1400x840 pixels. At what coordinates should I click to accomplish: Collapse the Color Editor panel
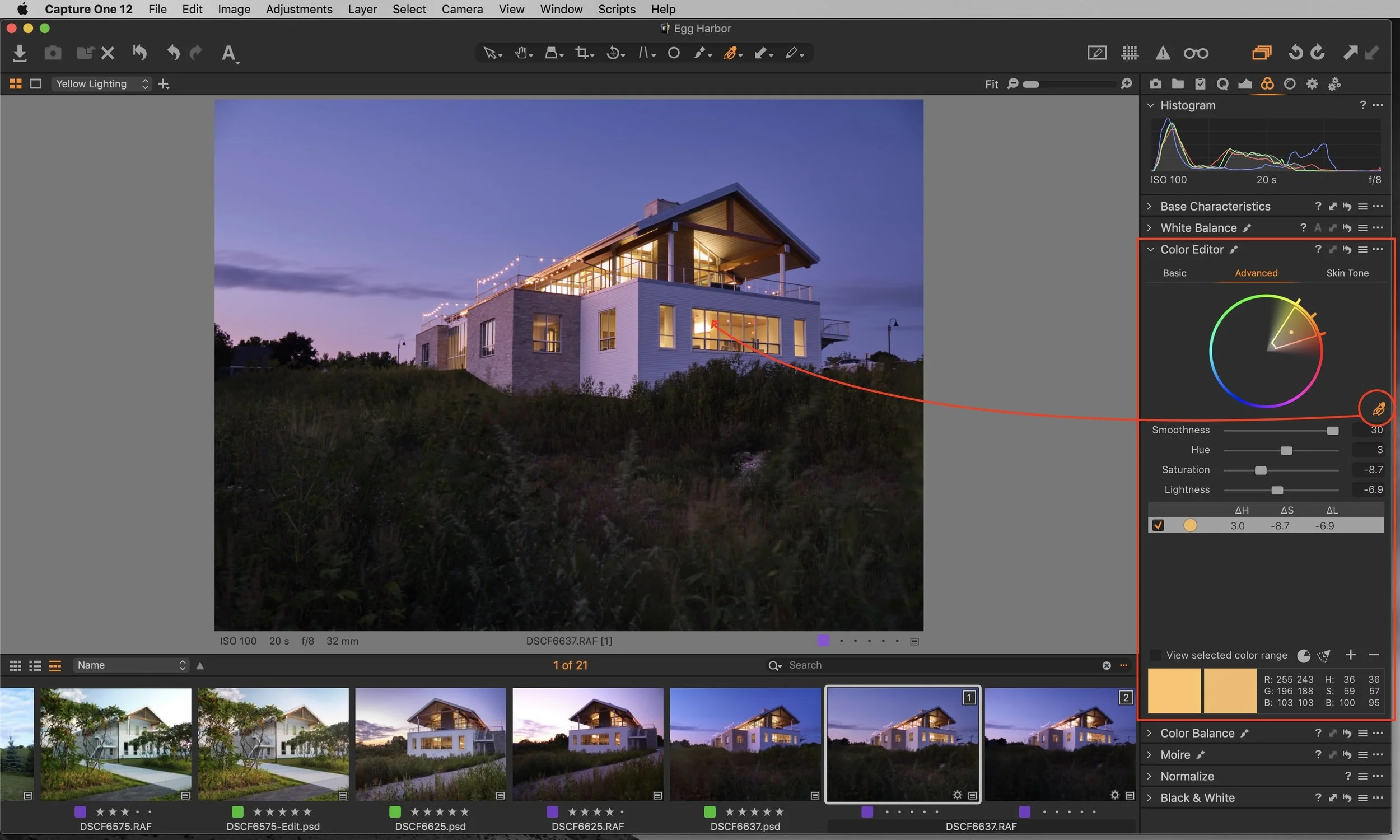click(x=1150, y=249)
